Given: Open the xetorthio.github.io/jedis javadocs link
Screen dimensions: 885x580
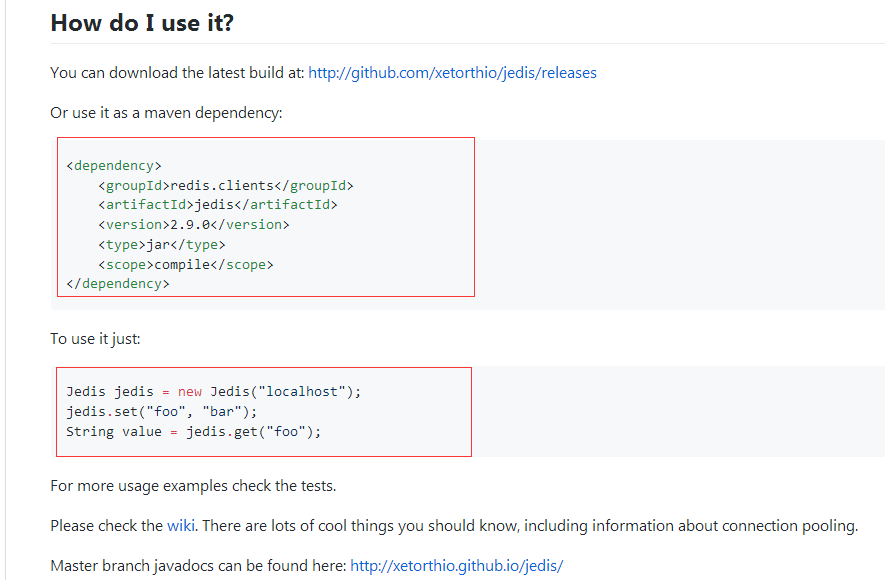Looking at the screenshot, I should coord(456,566).
